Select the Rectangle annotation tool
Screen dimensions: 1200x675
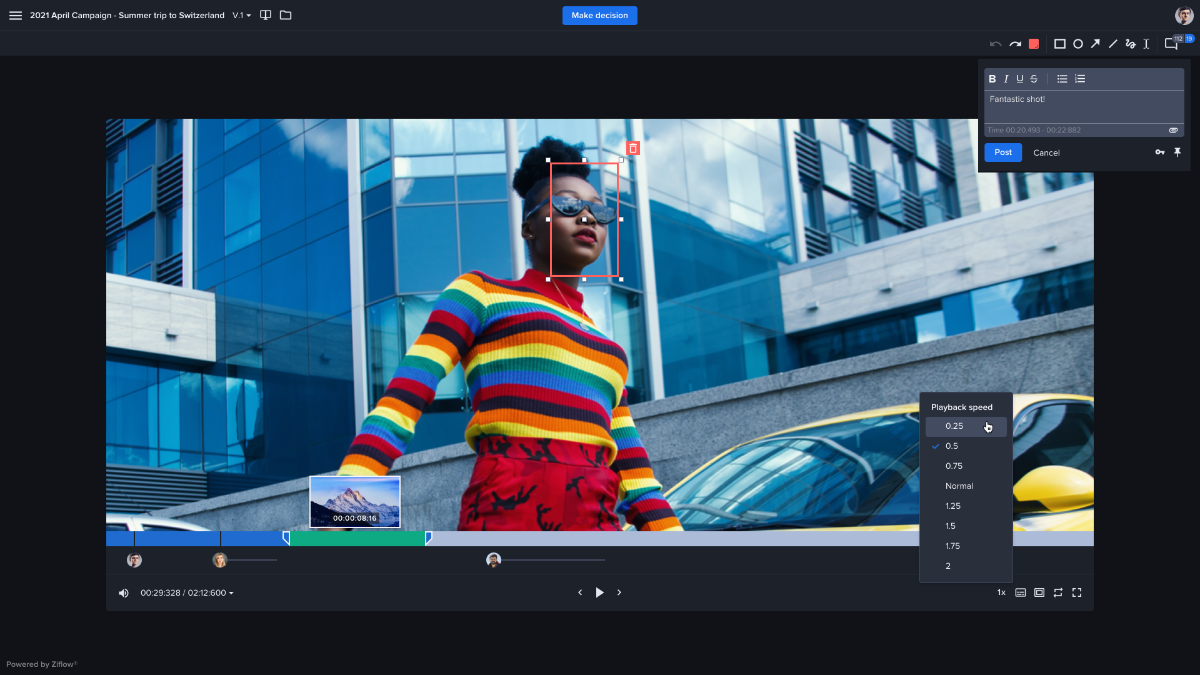(x=1059, y=44)
